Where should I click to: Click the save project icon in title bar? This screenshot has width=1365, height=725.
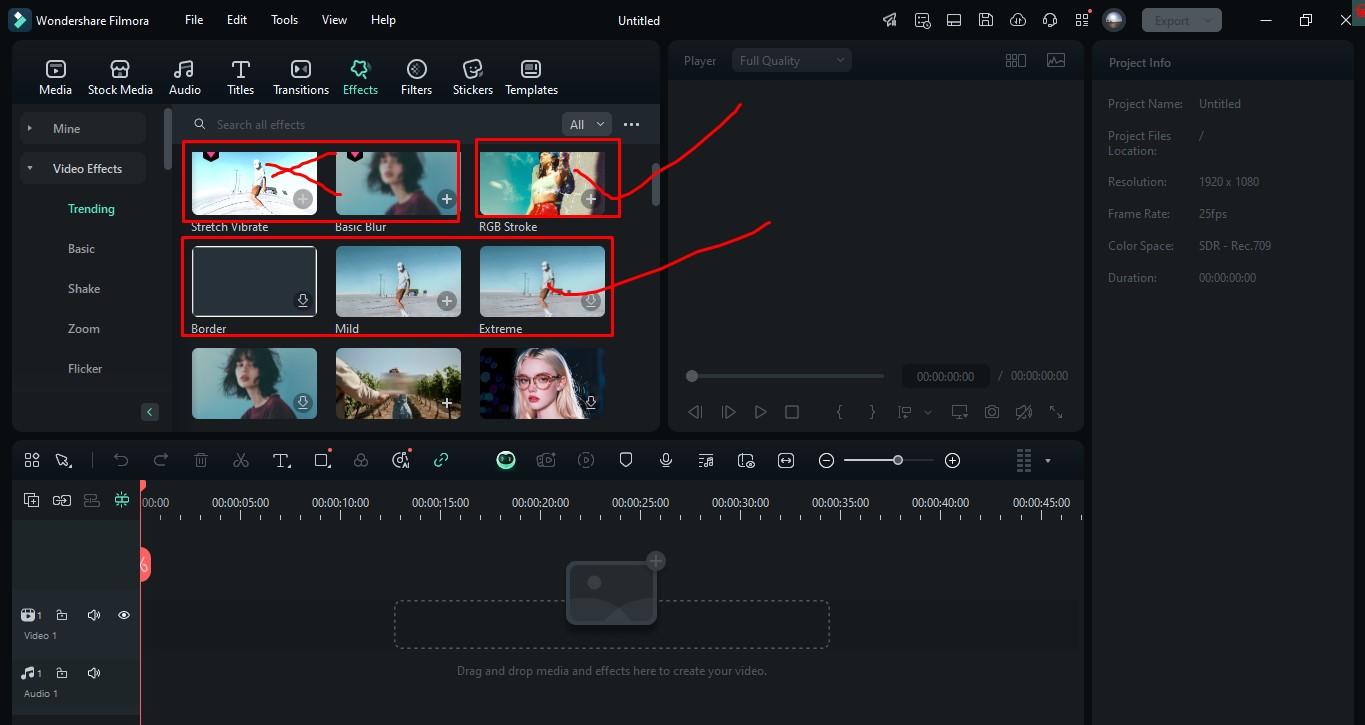[x=986, y=20]
